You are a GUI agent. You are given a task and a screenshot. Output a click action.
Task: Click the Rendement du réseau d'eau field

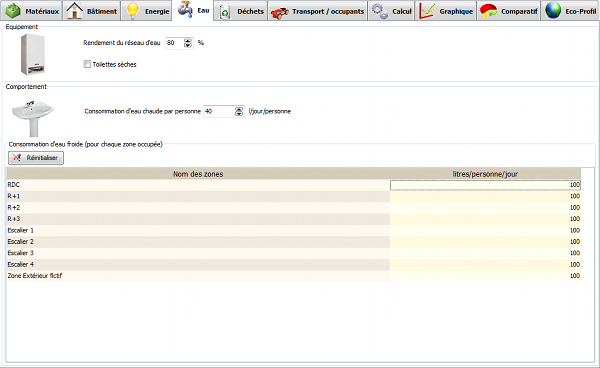click(175, 43)
